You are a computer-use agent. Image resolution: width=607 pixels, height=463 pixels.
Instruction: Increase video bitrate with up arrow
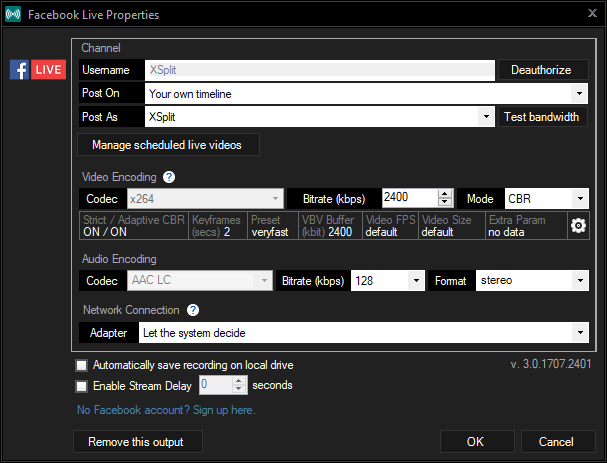[445, 194]
